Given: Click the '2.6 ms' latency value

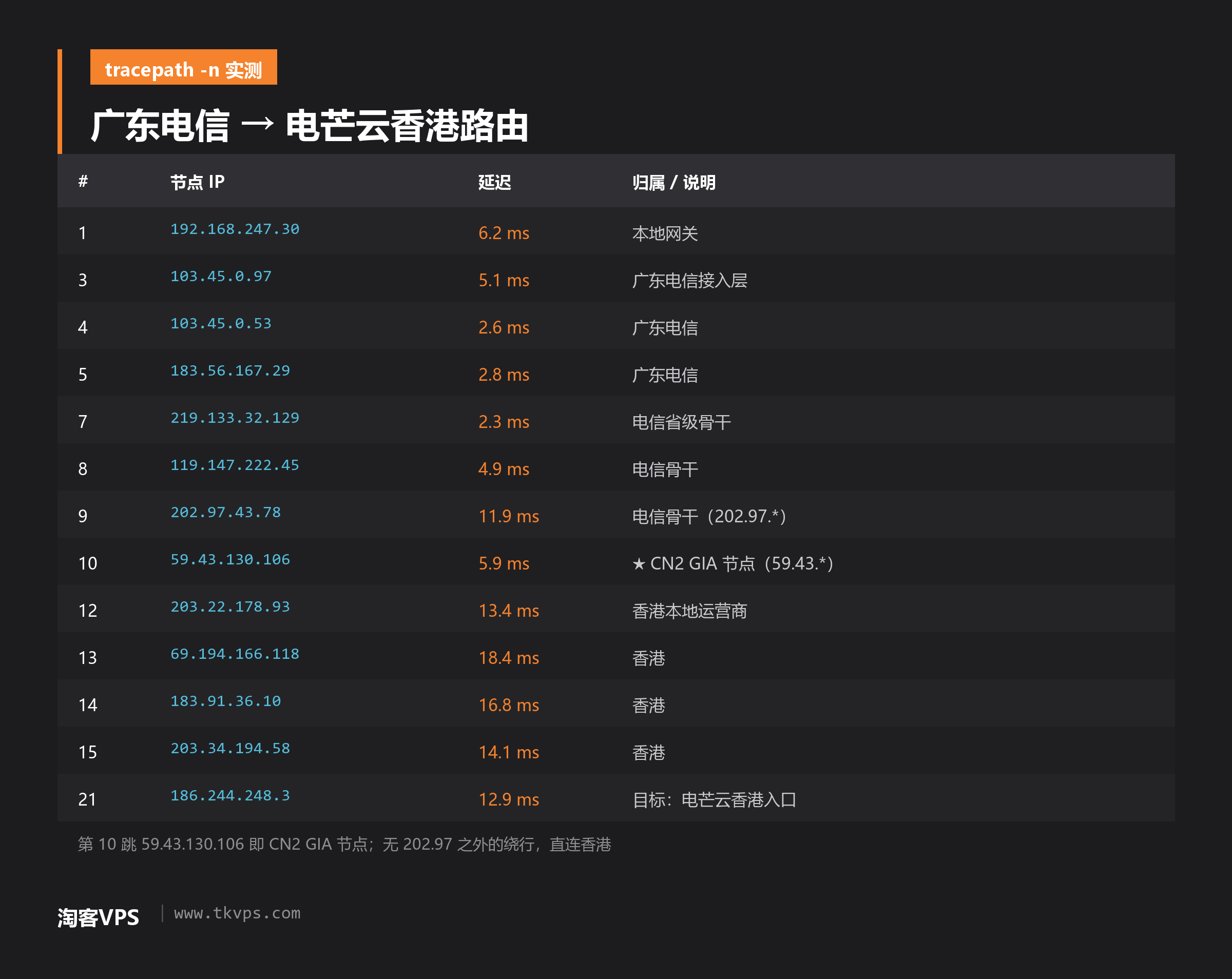Looking at the screenshot, I should pyautogui.click(x=504, y=327).
